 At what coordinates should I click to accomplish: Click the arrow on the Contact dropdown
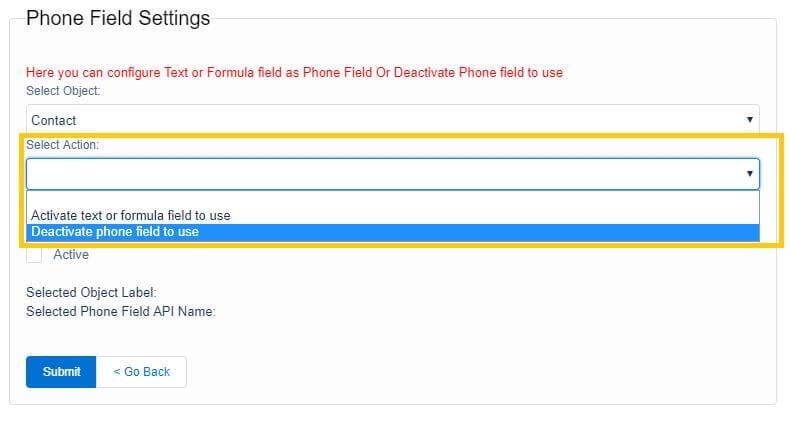pyautogui.click(x=749, y=120)
